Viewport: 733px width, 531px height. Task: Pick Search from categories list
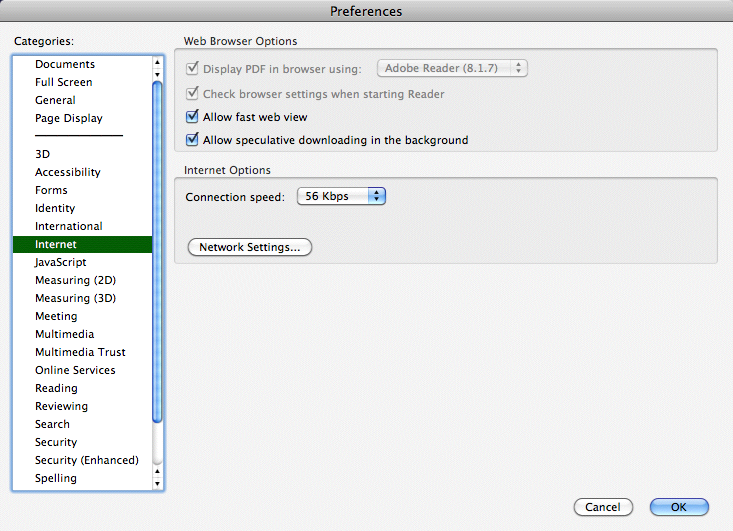click(x=82, y=424)
